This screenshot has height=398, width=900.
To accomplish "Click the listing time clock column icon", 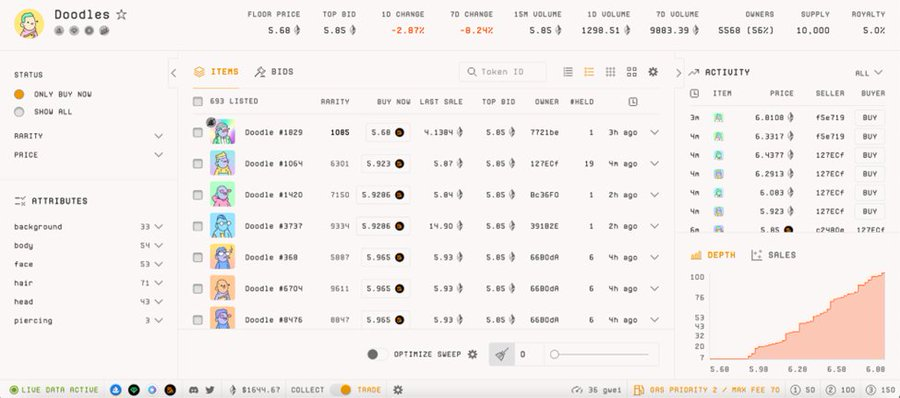I will (633, 102).
